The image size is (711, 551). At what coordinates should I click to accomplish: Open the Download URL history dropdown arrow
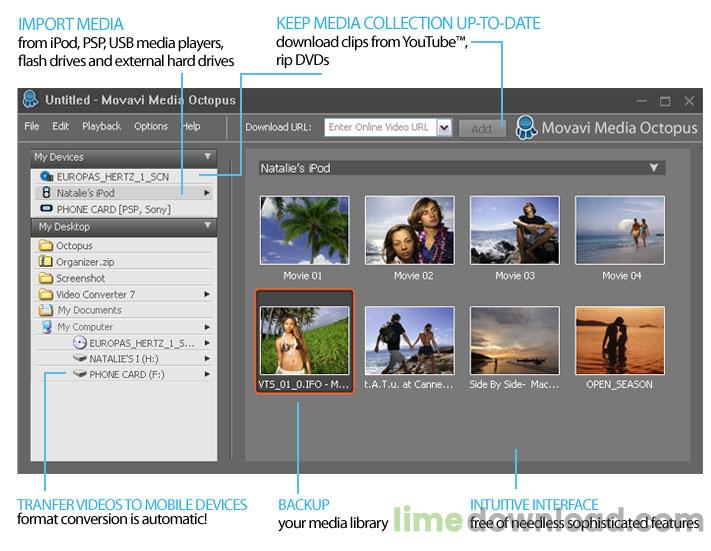click(x=444, y=128)
